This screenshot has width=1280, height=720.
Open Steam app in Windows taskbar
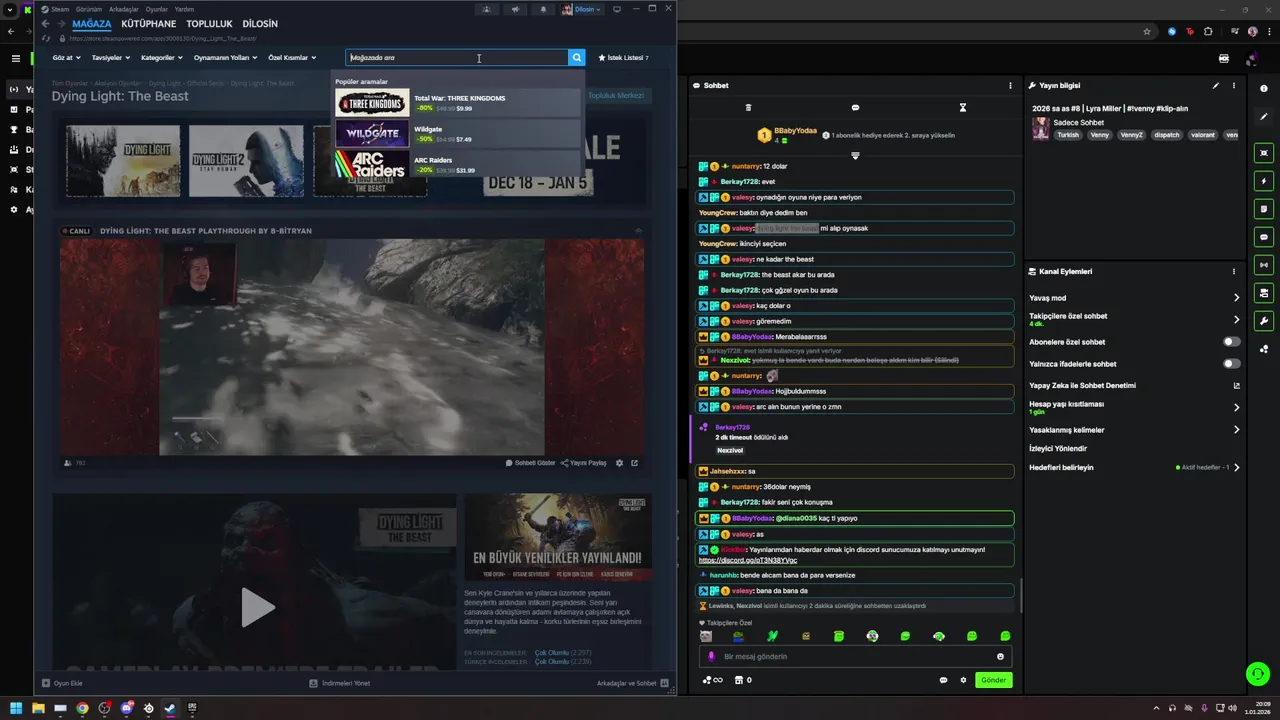click(x=170, y=708)
